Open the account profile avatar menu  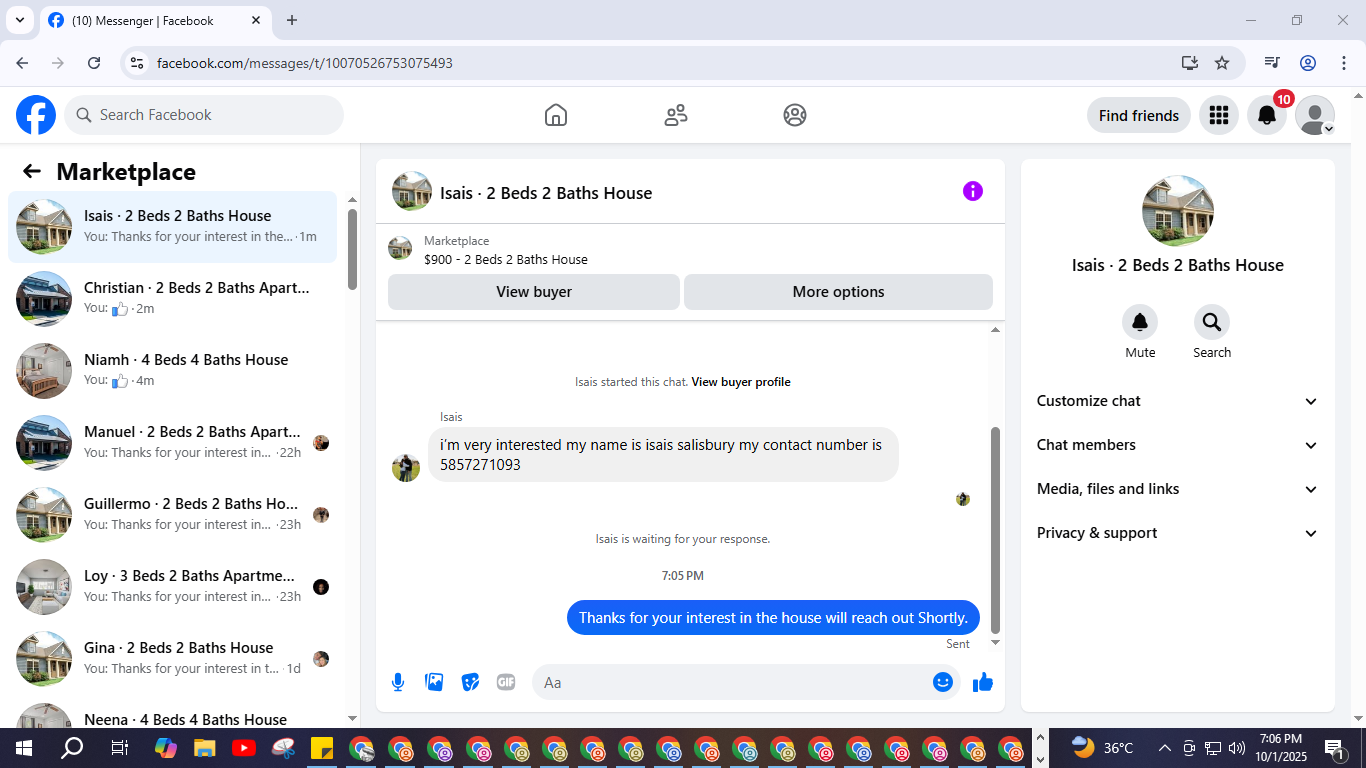[1315, 115]
